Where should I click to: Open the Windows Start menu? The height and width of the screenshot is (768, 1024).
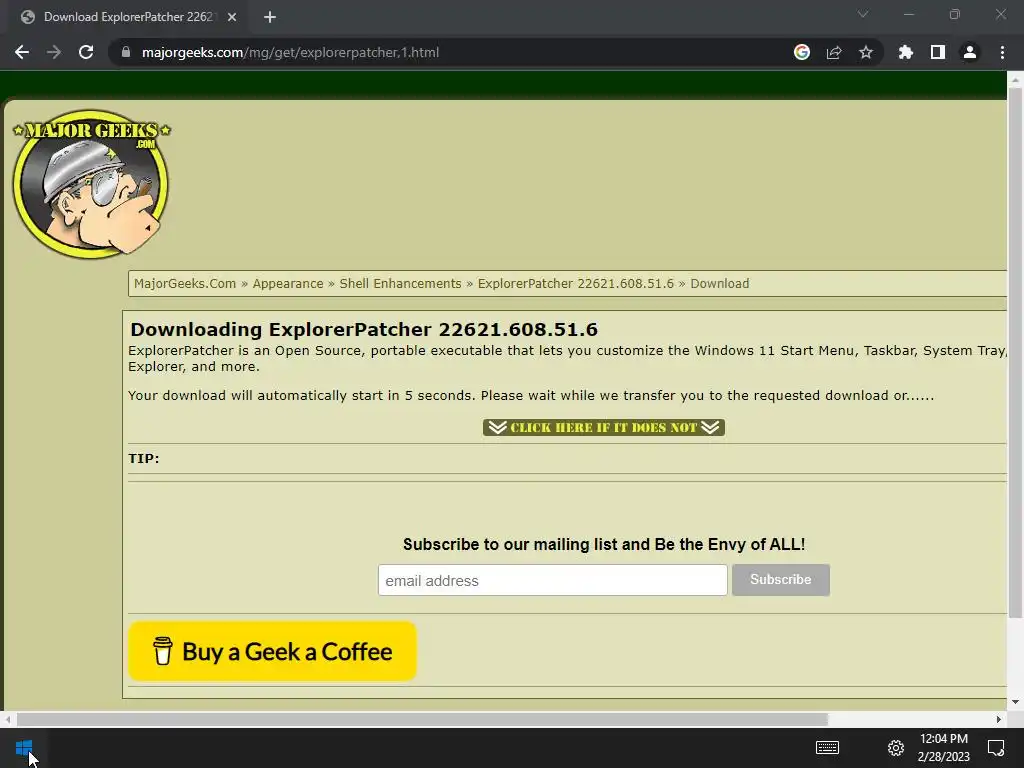point(24,748)
